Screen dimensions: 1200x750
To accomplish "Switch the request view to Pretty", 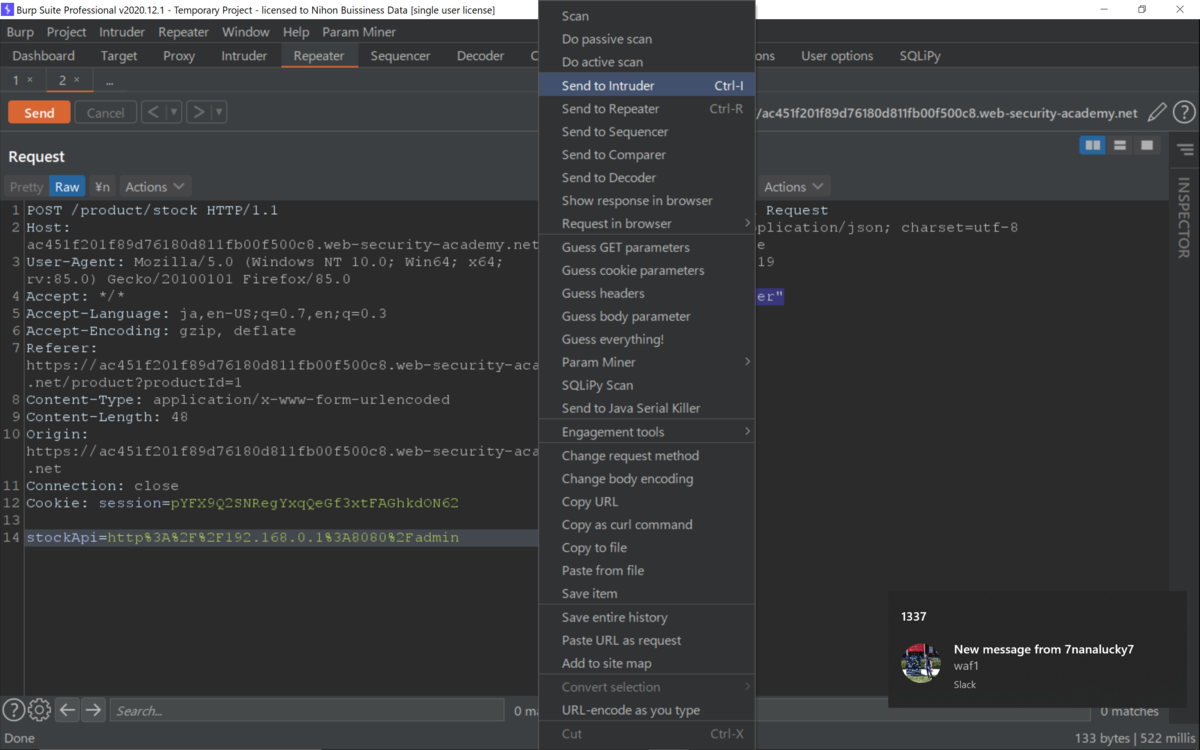I will (x=26, y=186).
